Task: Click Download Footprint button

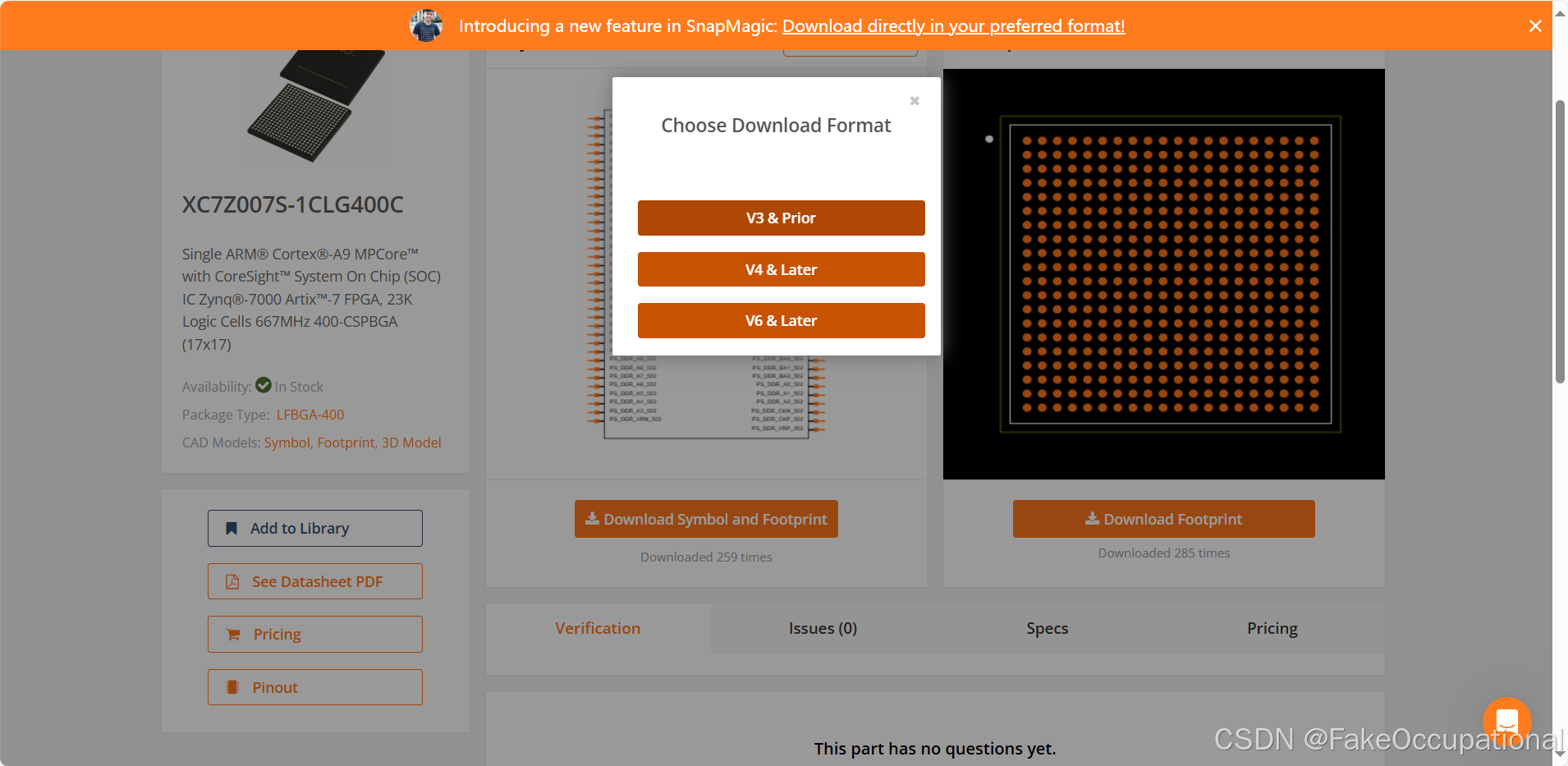Action: tap(1163, 519)
